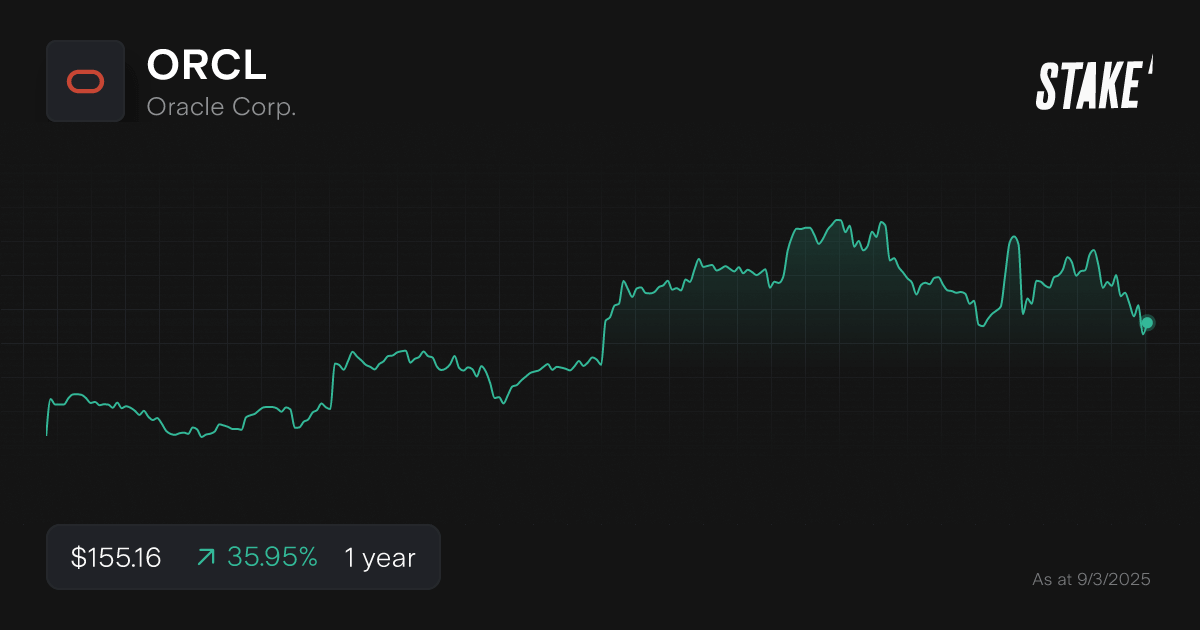Open the timeframe selector showing 1 year
The width and height of the screenshot is (1200, 630).
point(378,557)
